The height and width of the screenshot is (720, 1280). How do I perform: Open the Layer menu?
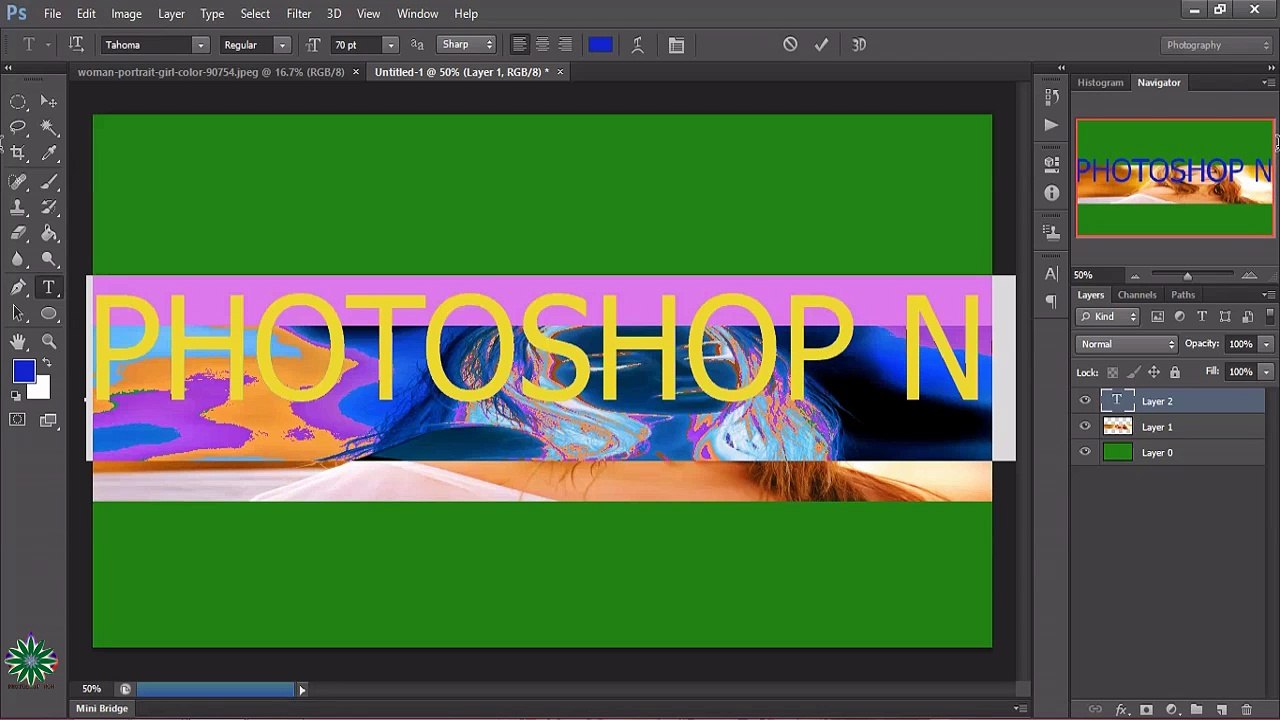(x=171, y=14)
